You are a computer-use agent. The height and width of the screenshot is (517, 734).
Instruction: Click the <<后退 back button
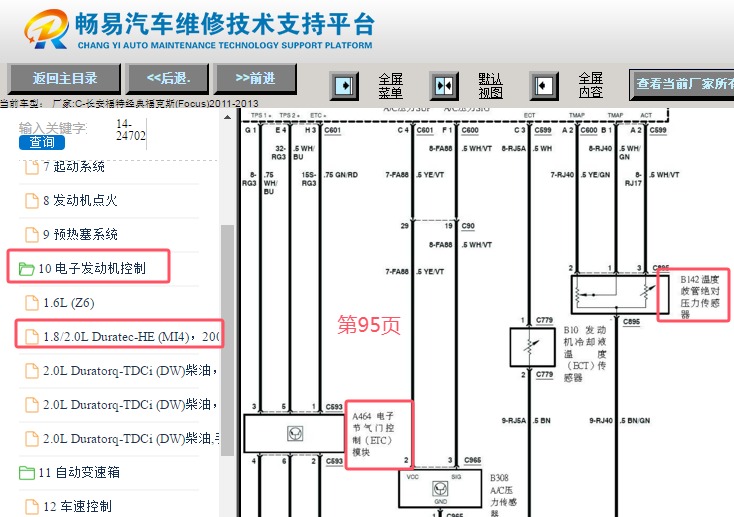tap(168, 78)
